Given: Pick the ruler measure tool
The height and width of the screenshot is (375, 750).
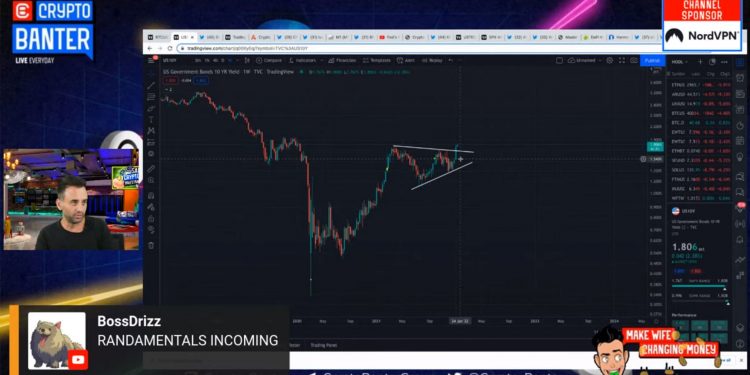Looking at the screenshot, I should click(151, 168).
